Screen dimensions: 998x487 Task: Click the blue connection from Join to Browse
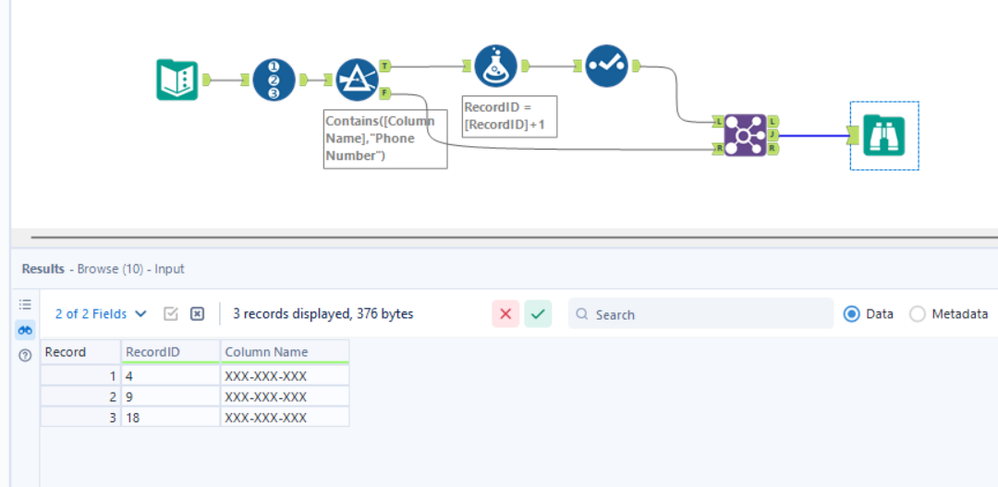813,136
